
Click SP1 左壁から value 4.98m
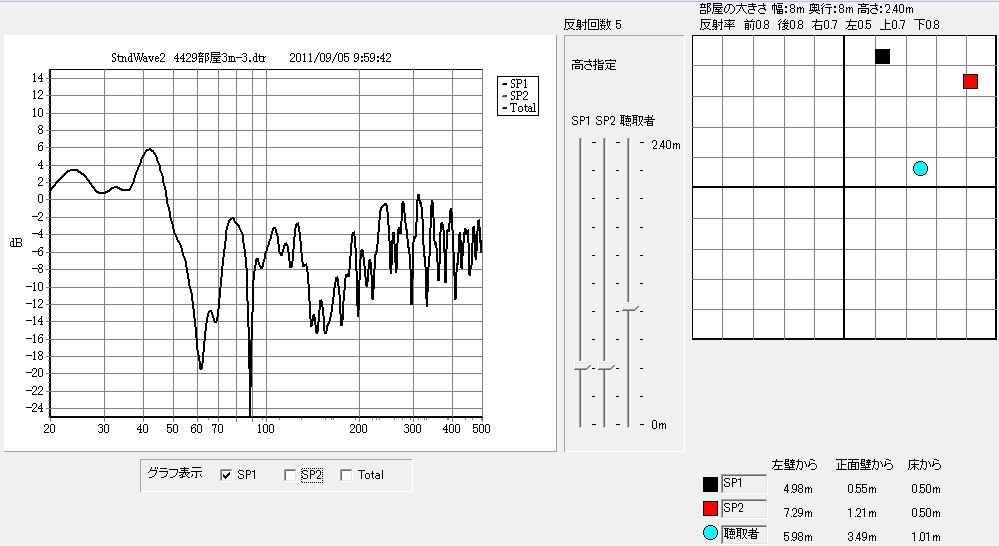tap(788, 489)
